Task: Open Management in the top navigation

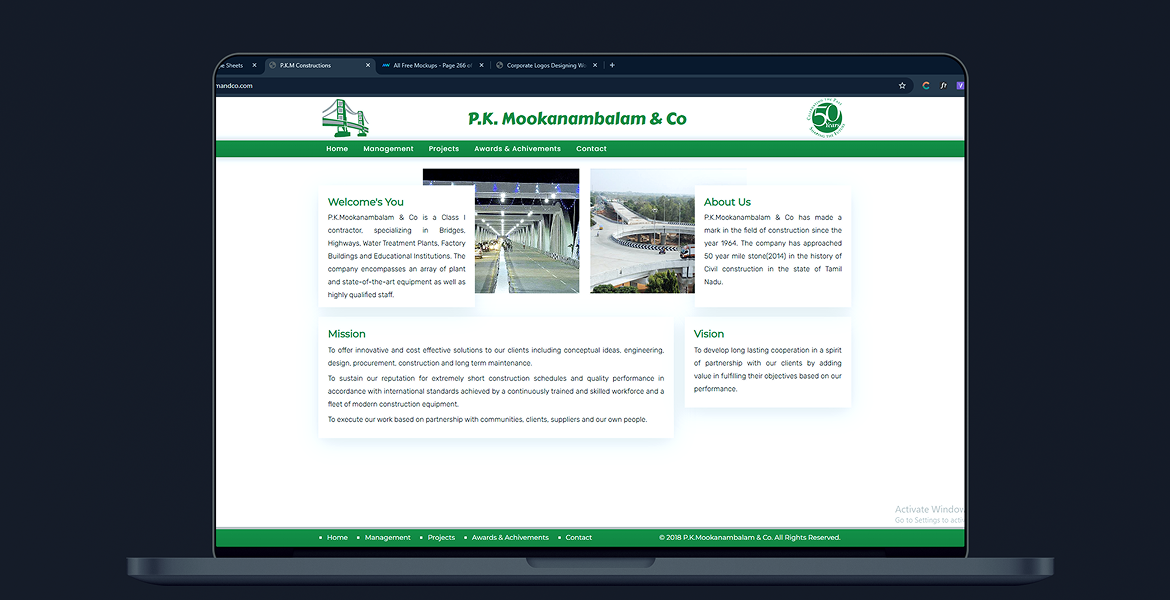Action: pos(388,149)
